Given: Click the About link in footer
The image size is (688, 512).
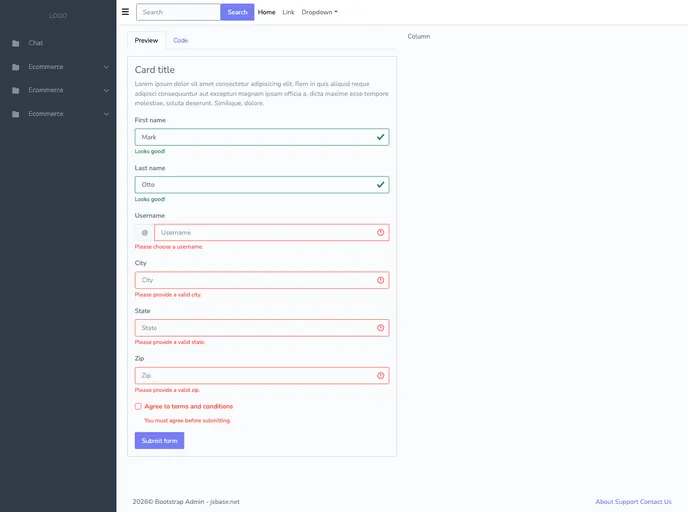Looking at the screenshot, I should (x=604, y=502).
